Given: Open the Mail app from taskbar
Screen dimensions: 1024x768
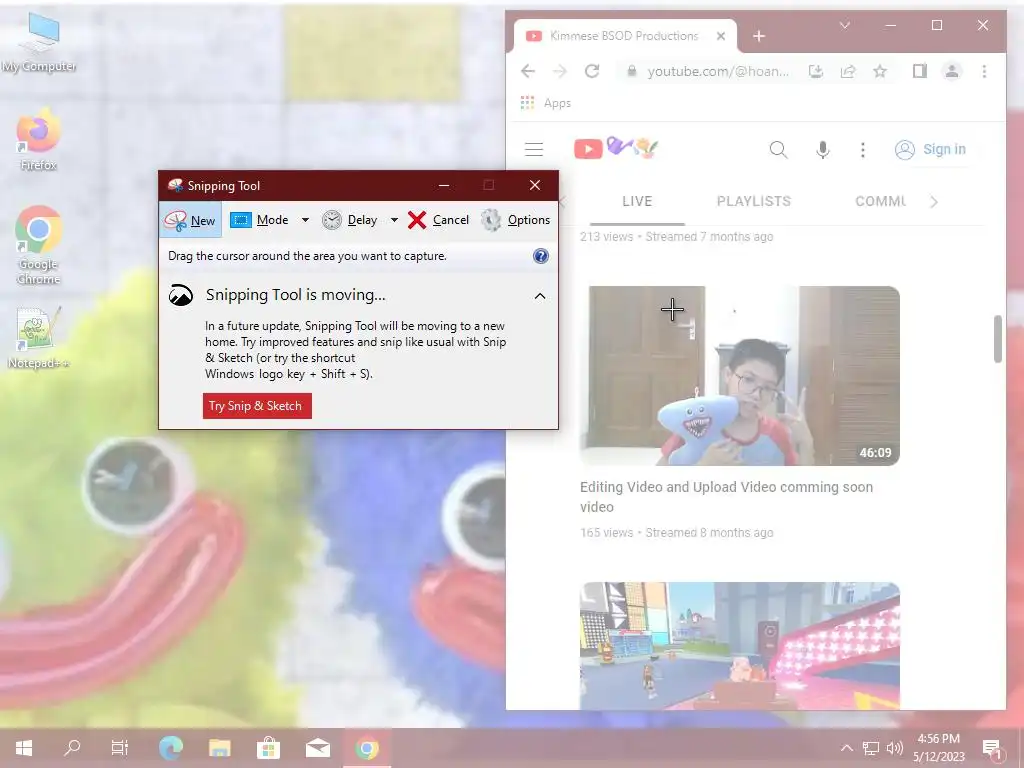Looking at the screenshot, I should pos(317,748).
